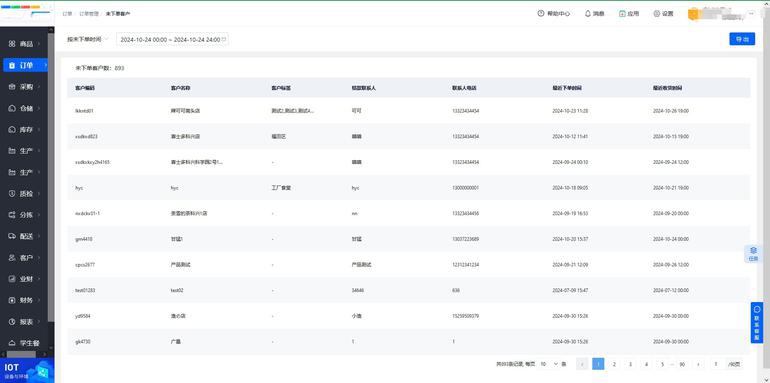The image size is (770, 383).
Task: Open 设置 in the top bar
Action: click(663, 14)
